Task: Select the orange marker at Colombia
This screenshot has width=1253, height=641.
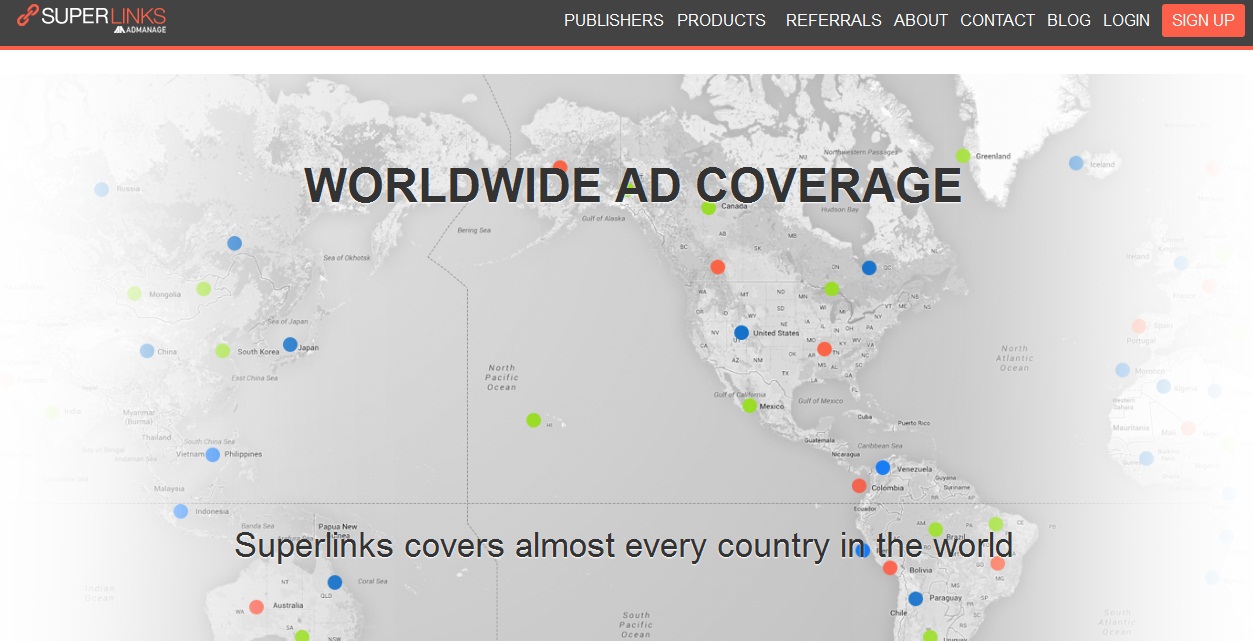Action: point(859,486)
